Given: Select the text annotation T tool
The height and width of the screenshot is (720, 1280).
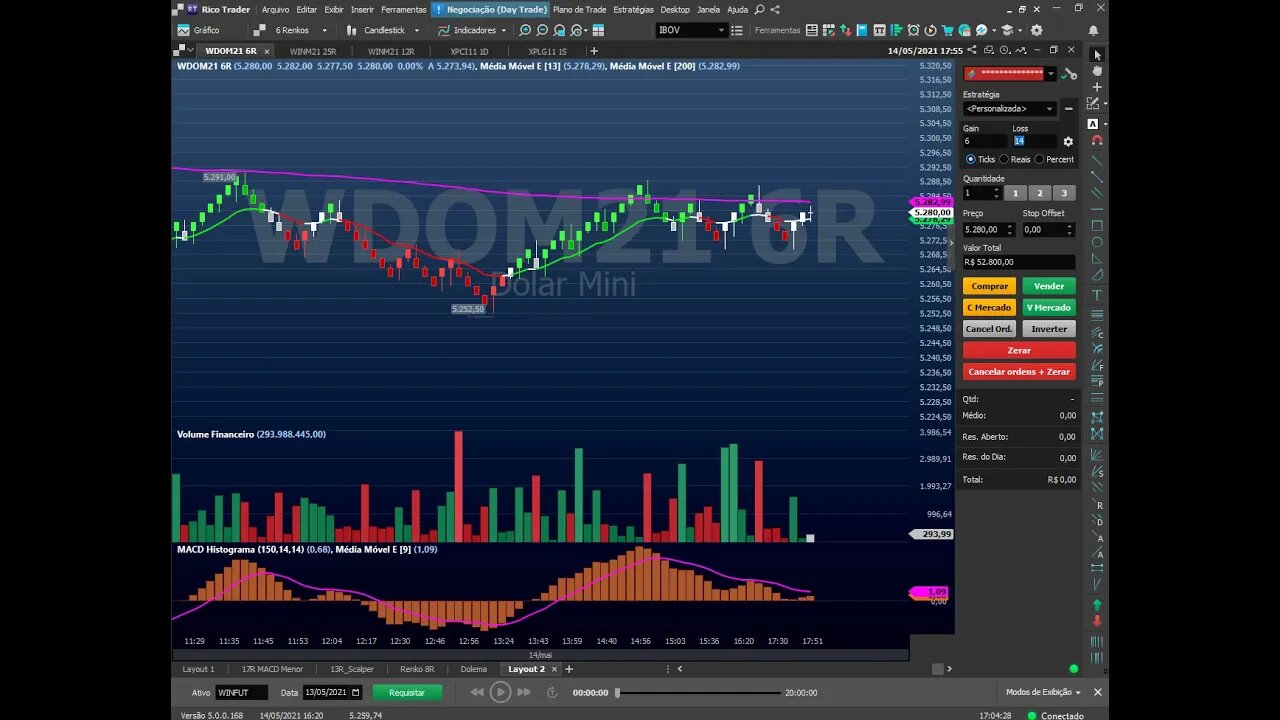Looking at the screenshot, I should coord(1097,295).
